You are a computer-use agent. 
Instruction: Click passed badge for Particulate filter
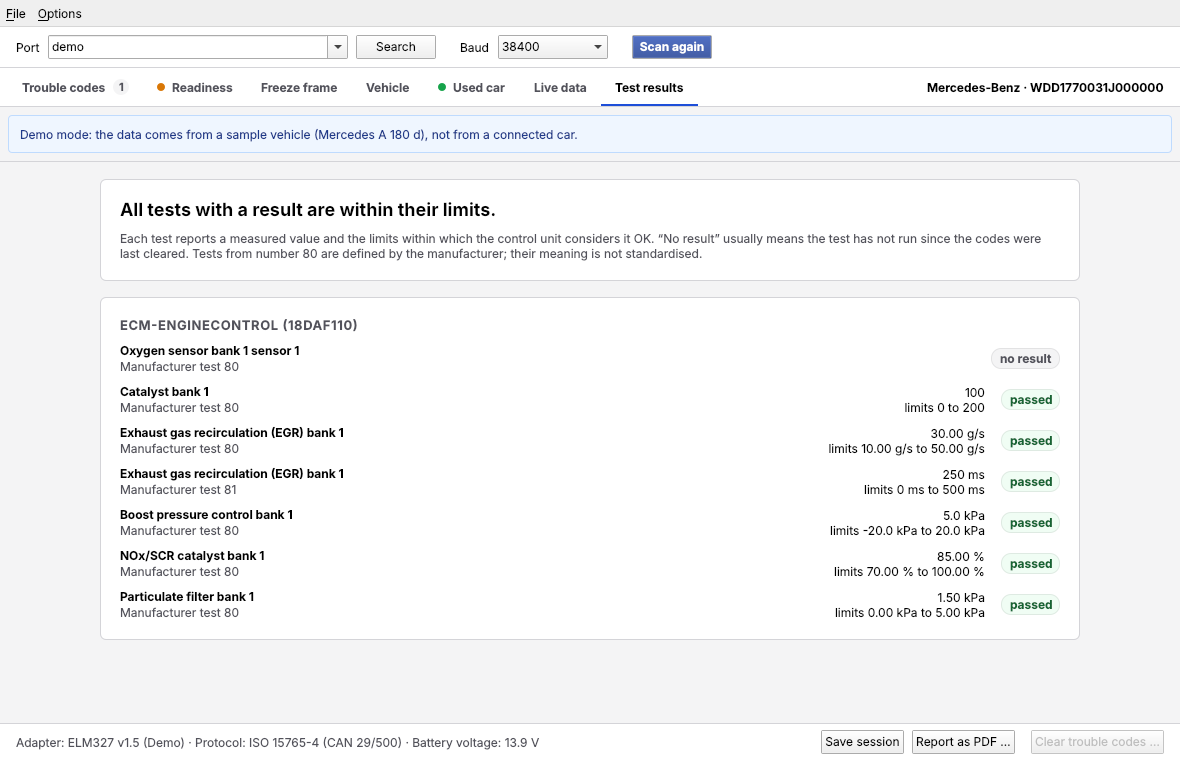tap(1030, 605)
